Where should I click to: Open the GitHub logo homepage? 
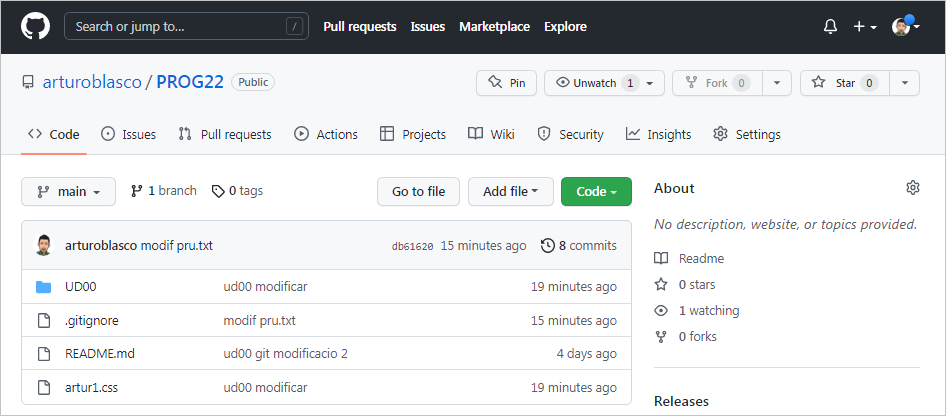point(36,27)
